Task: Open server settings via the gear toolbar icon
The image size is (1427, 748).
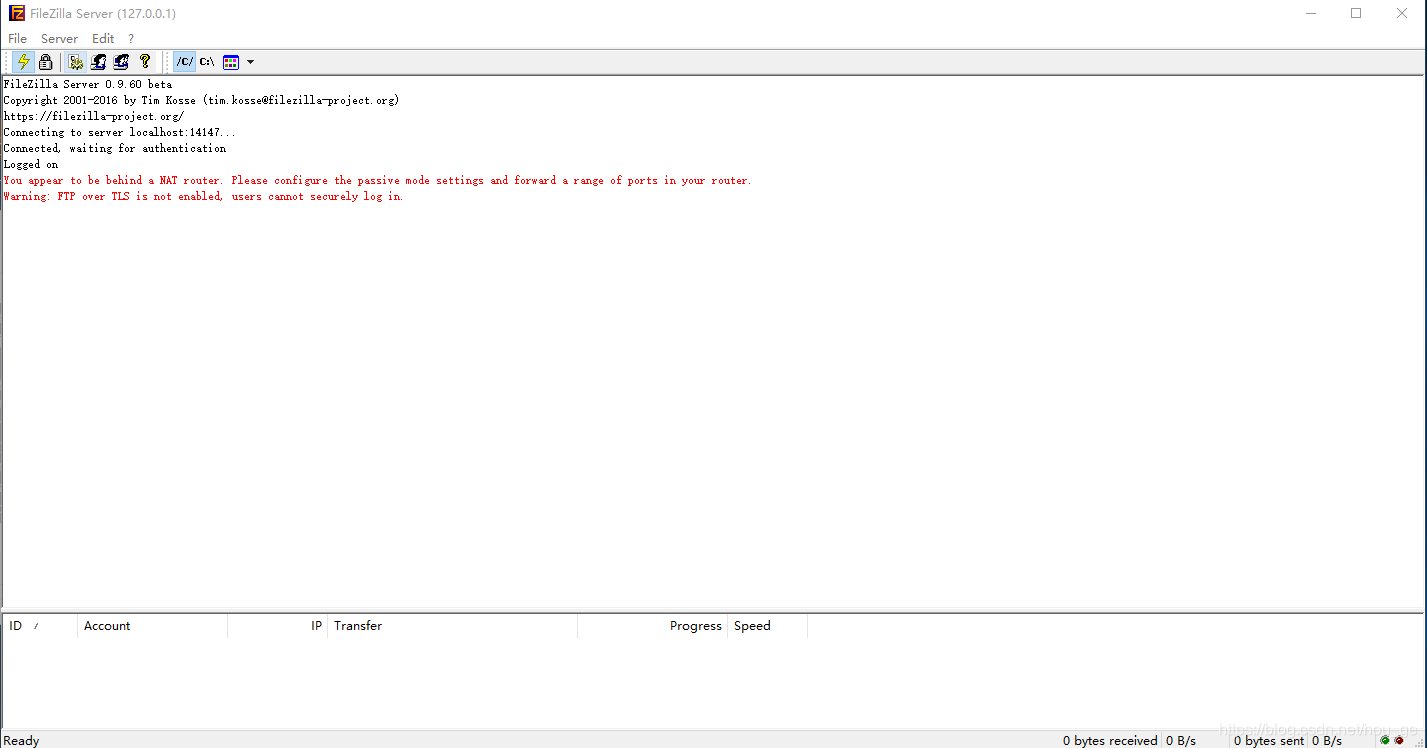Action: tap(76, 62)
